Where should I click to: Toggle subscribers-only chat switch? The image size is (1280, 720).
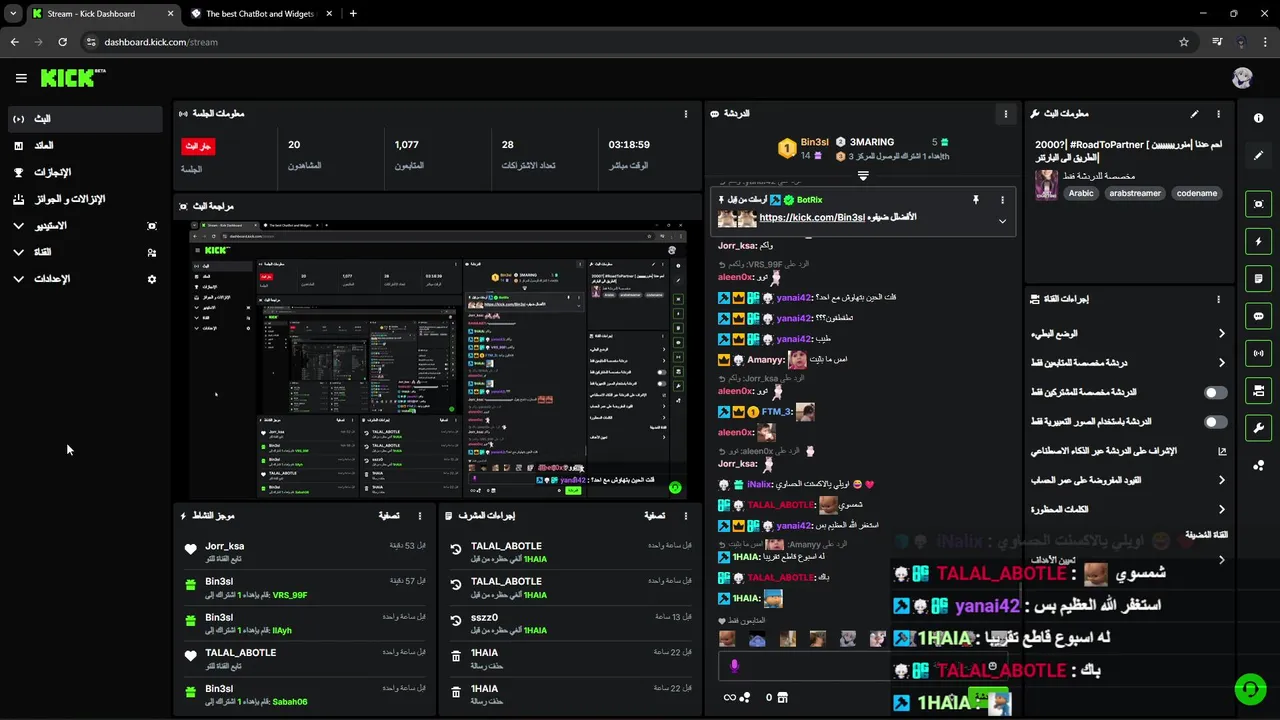point(1215,393)
